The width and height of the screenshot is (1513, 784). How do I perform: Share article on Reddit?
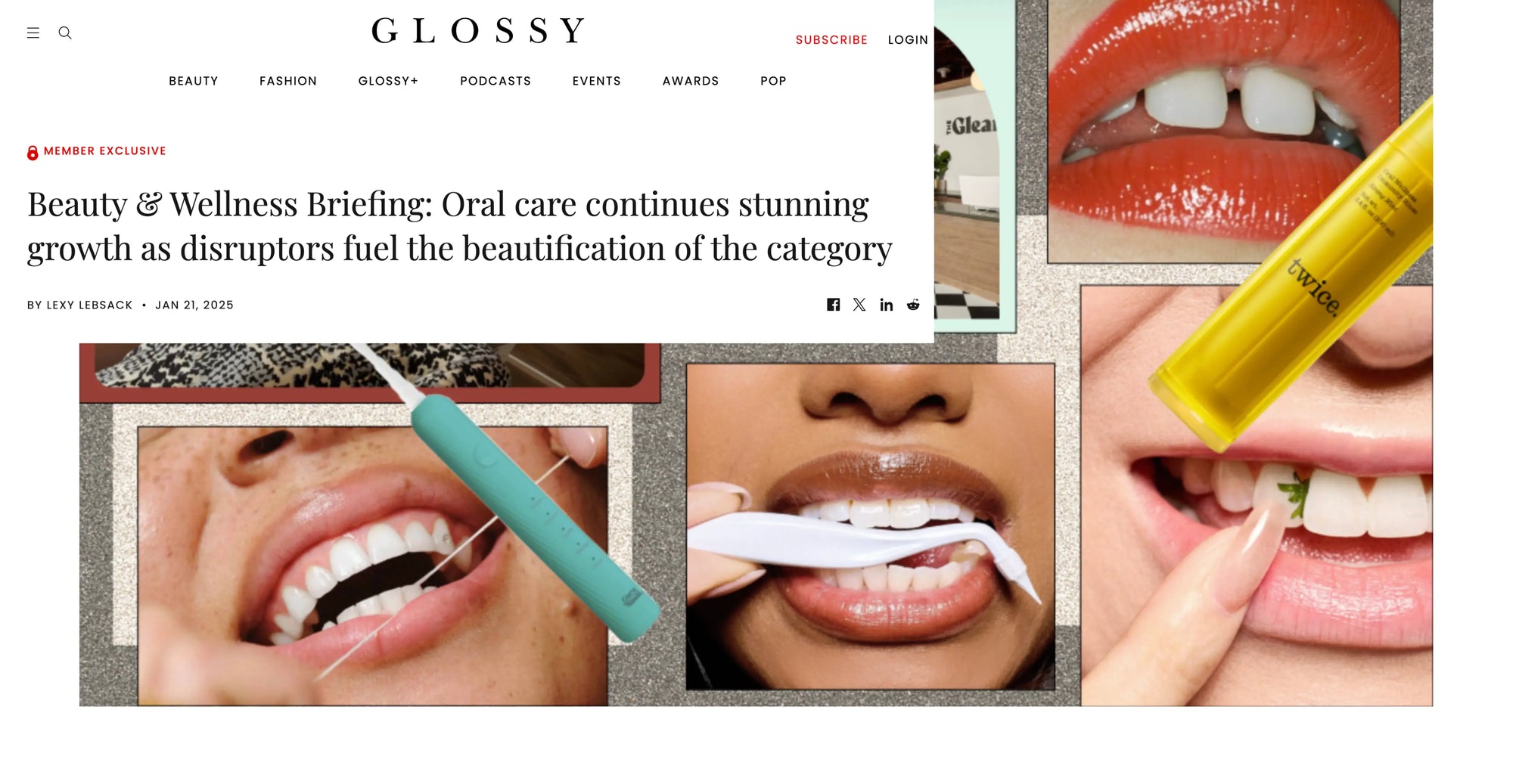[913, 305]
